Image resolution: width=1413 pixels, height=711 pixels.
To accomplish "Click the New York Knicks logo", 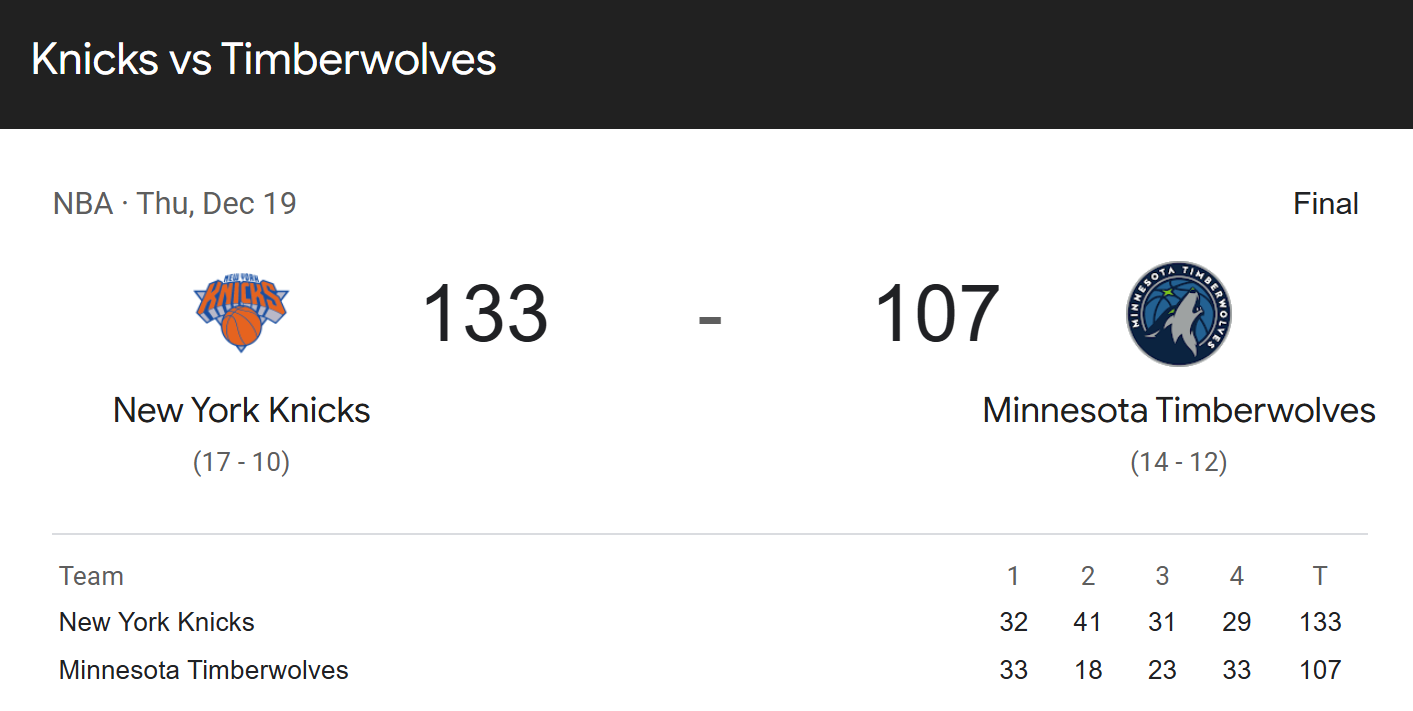I will 241,313.
